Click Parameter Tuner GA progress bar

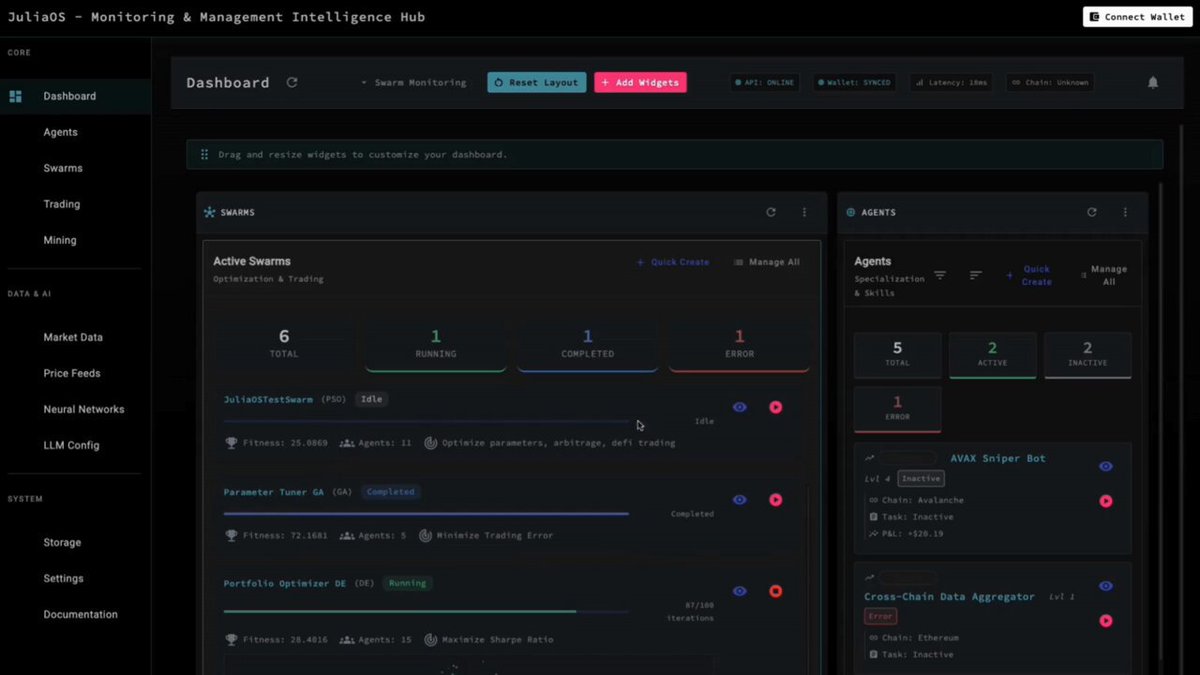click(426, 514)
